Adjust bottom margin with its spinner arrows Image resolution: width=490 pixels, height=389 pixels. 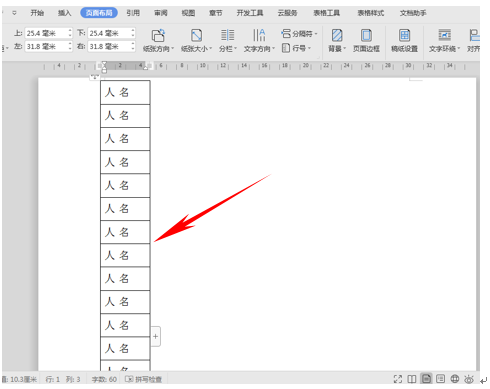pyautogui.click(x=133, y=33)
